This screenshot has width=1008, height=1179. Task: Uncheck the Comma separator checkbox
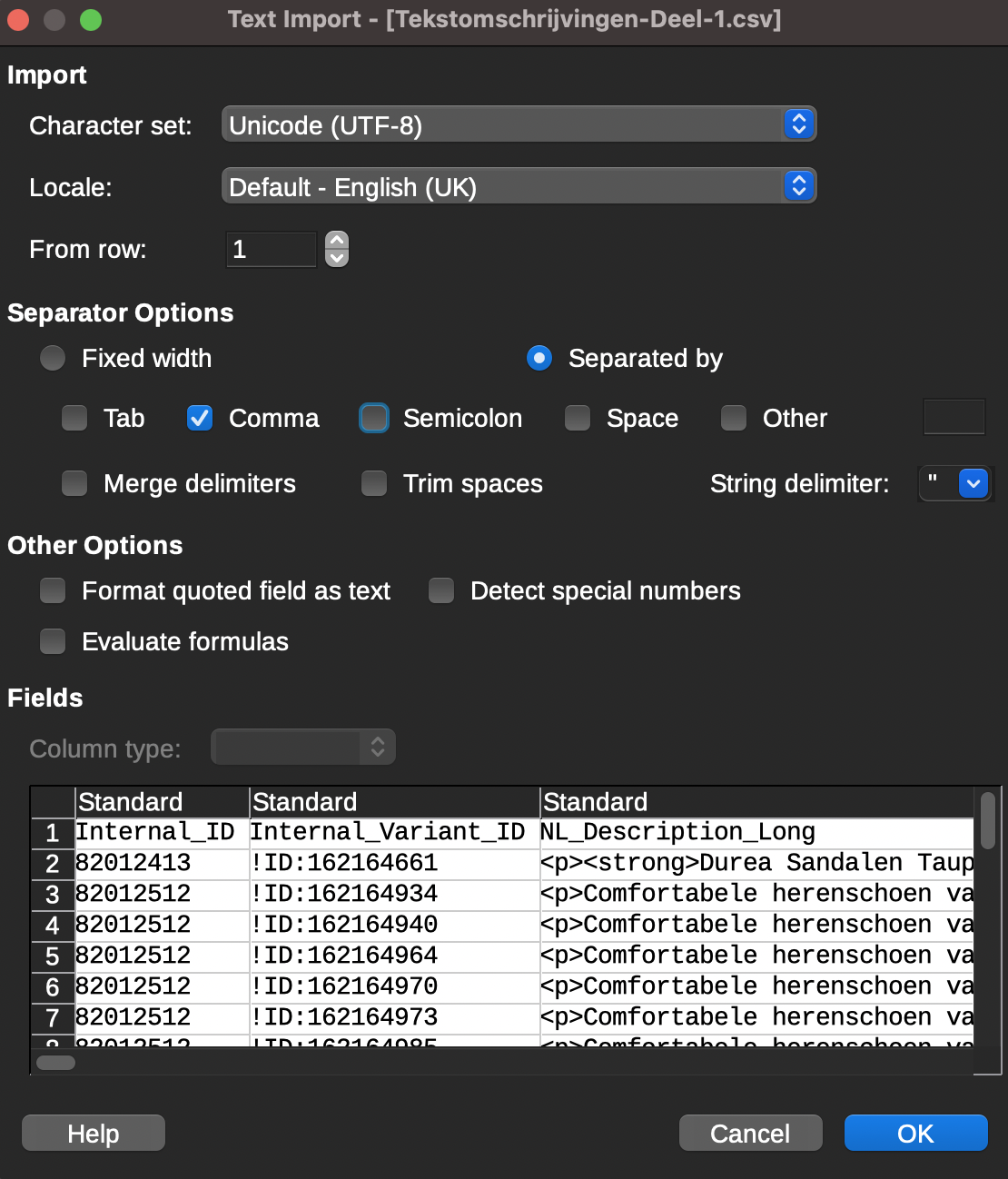pos(200,418)
